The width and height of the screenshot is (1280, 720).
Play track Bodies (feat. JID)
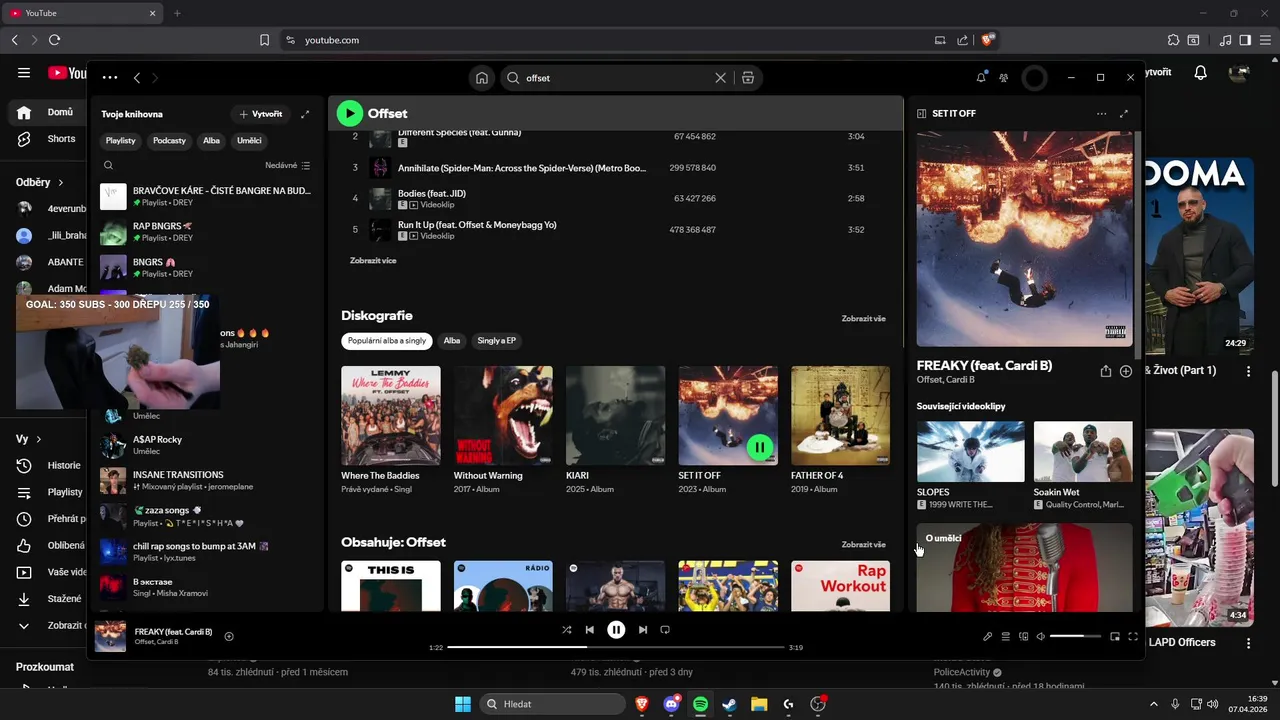click(618, 199)
